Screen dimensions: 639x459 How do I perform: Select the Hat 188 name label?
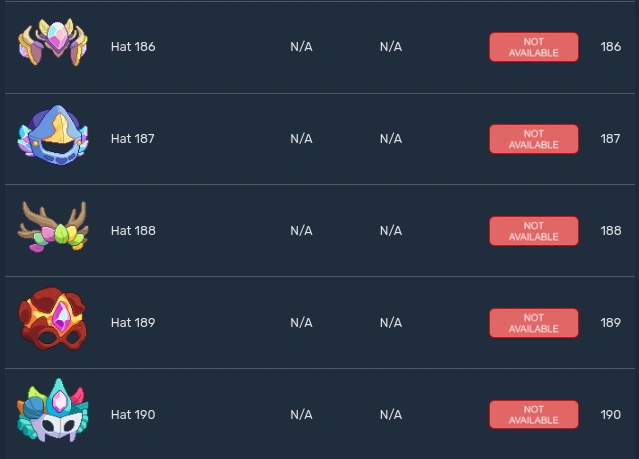coord(133,231)
